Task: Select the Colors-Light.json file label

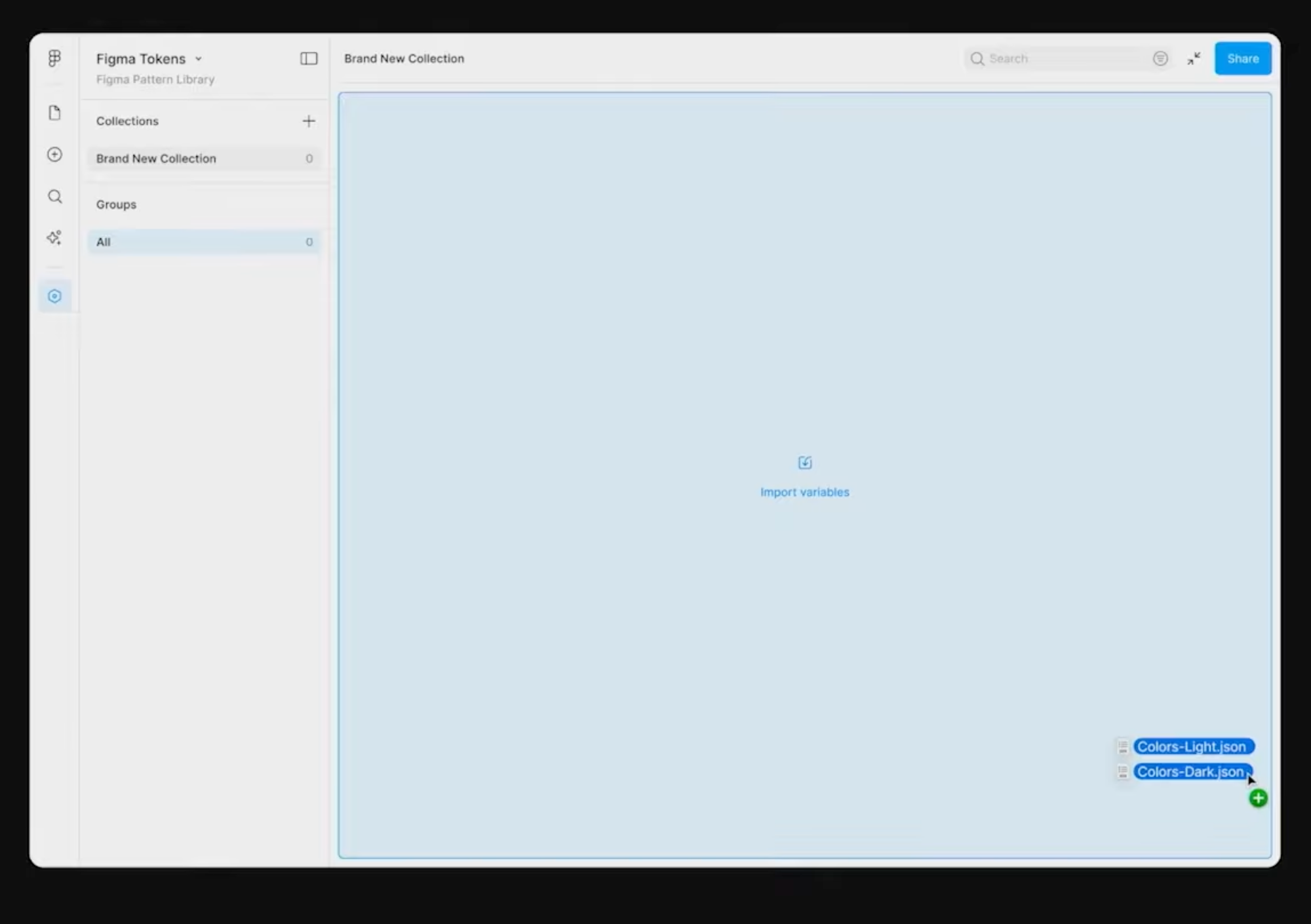Action: (x=1191, y=746)
